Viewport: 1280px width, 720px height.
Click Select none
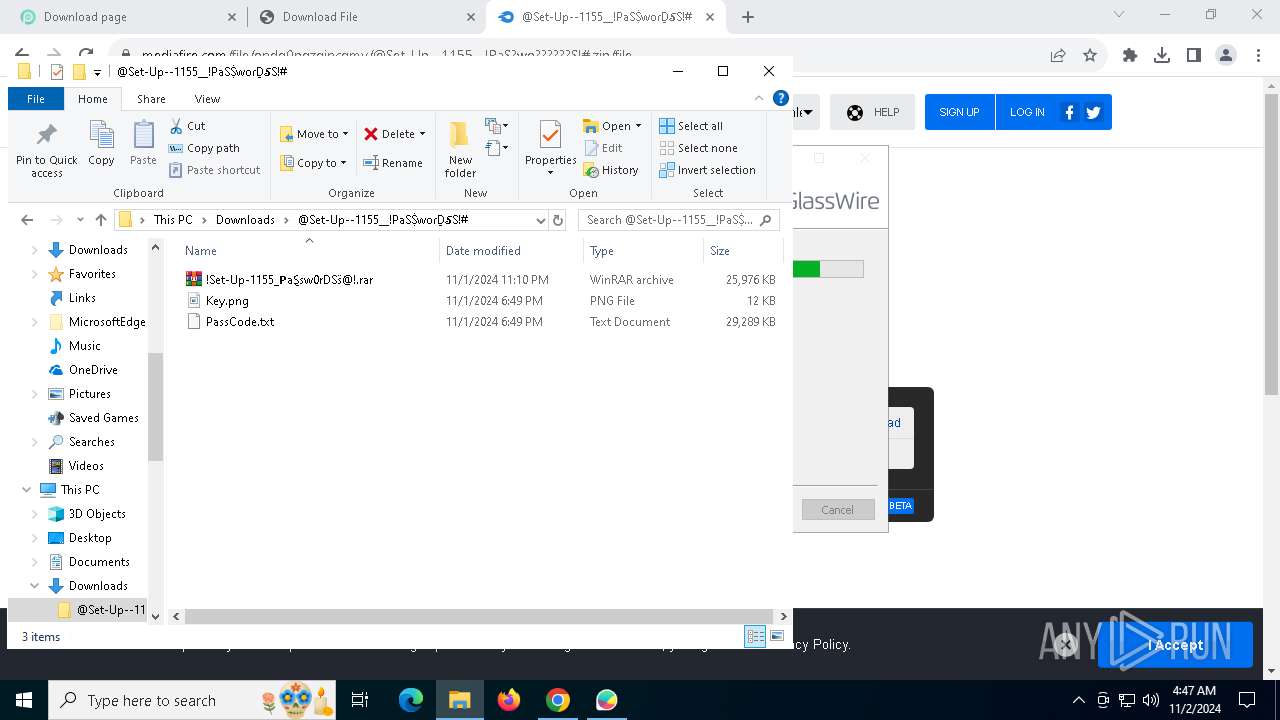pyautogui.click(x=698, y=148)
